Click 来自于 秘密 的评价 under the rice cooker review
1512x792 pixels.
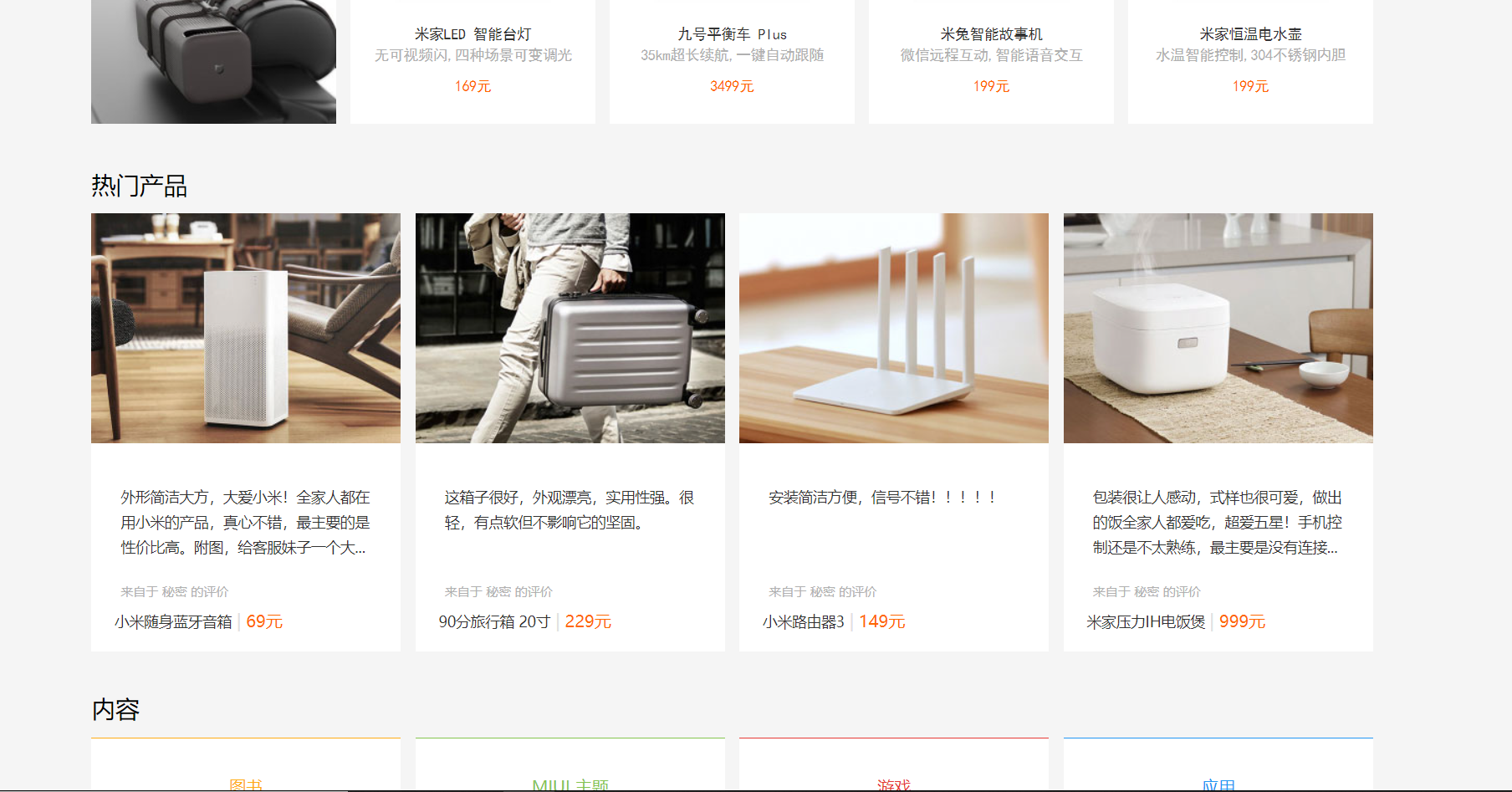(x=1147, y=592)
